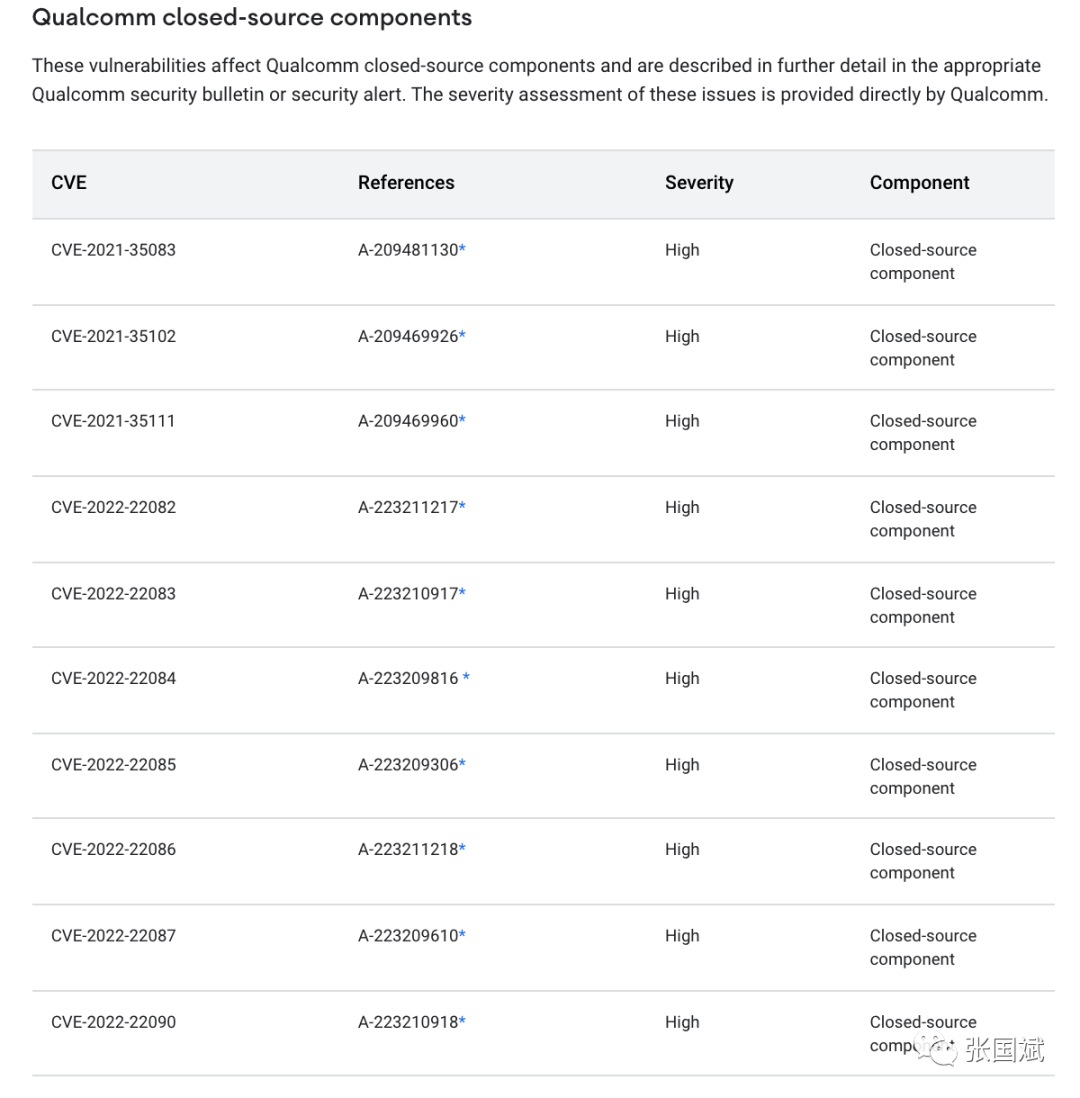Screen dimensions: 1080x1098
Task: Click the Qualcomm closed-source components heading
Action: click(x=252, y=18)
